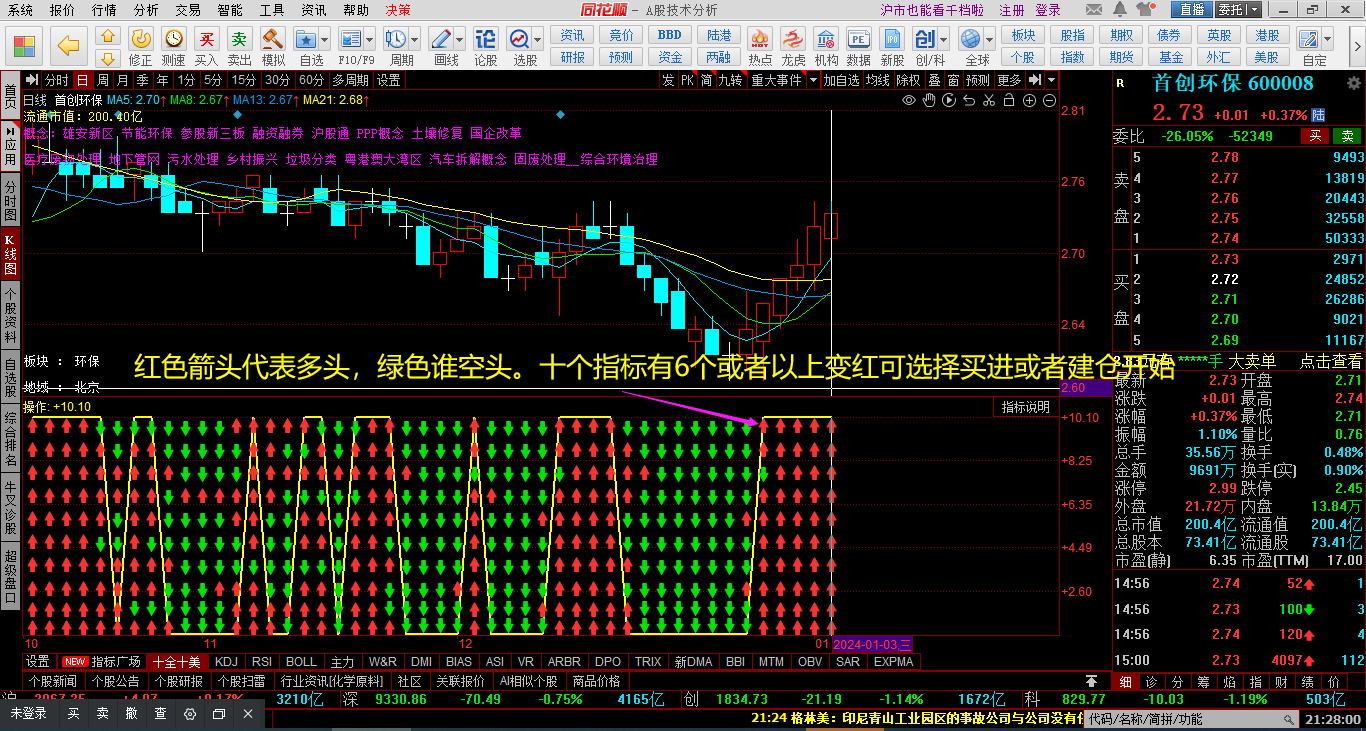Expand the 创/科 dropdown arrow
Screen dimensions: 1366x731
[943, 39]
